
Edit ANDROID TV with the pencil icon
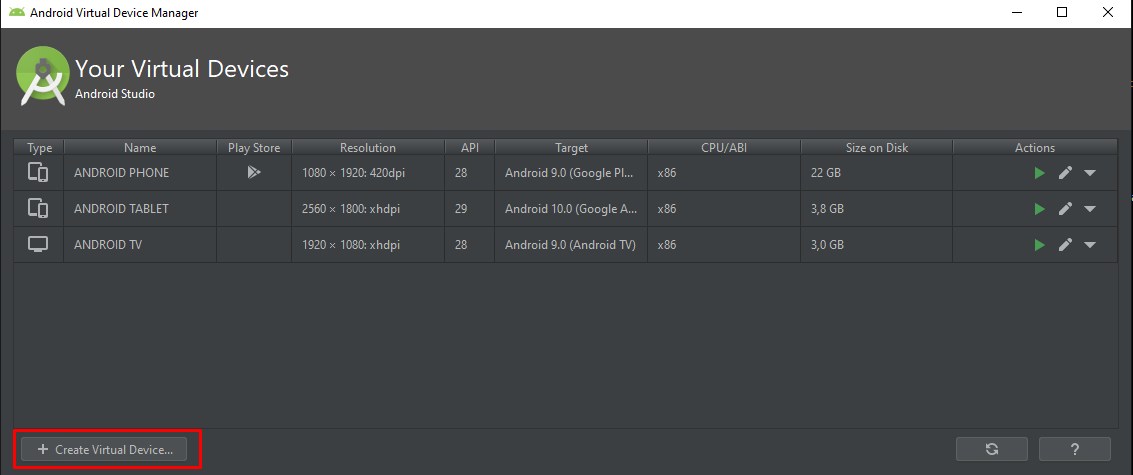coord(1065,245)
